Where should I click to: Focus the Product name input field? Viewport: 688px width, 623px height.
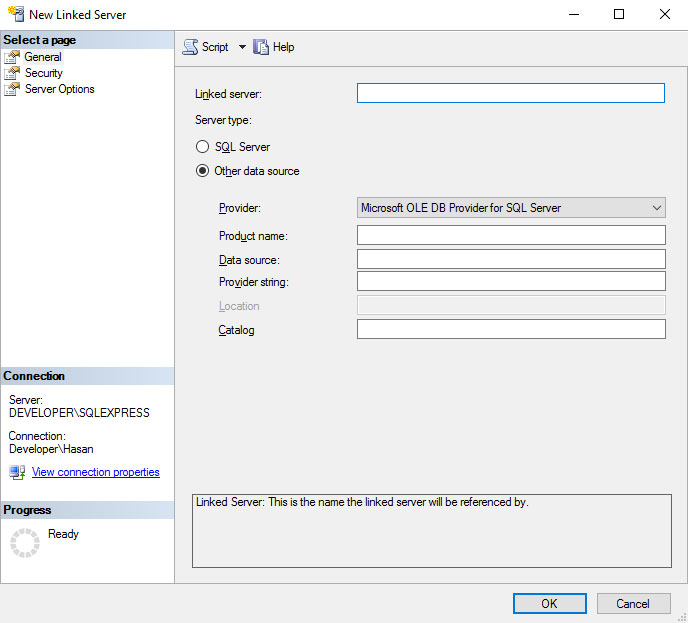point(511,235)
